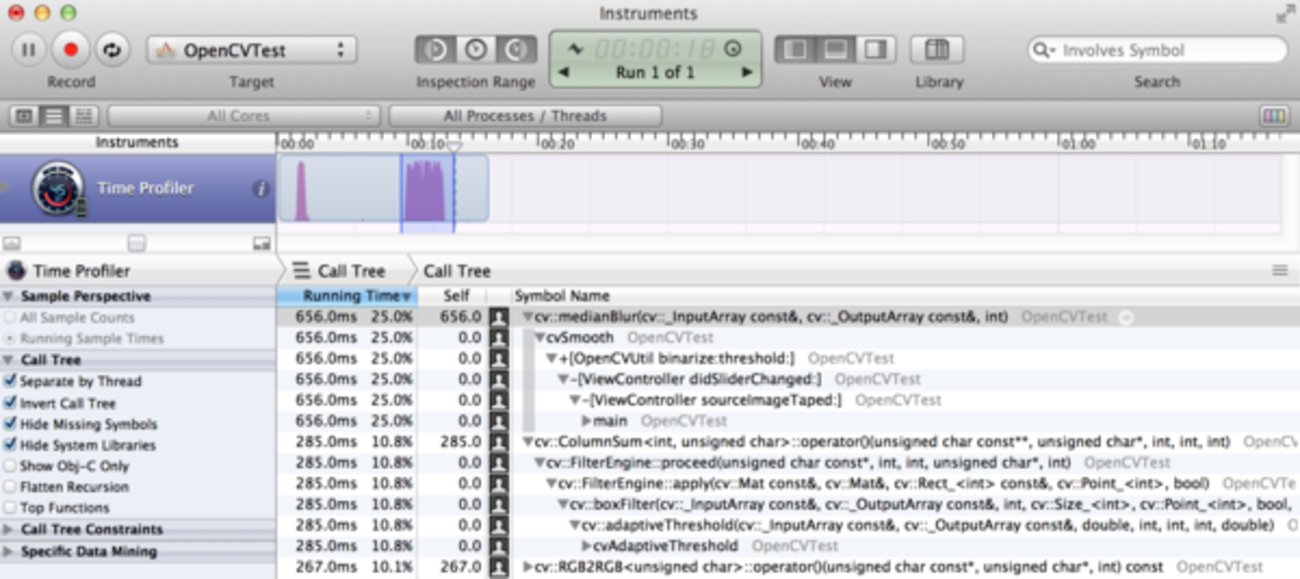Enable Show Obj-C Only checkbox
This screenshot has height=579, width=1300.
point(10,466)
